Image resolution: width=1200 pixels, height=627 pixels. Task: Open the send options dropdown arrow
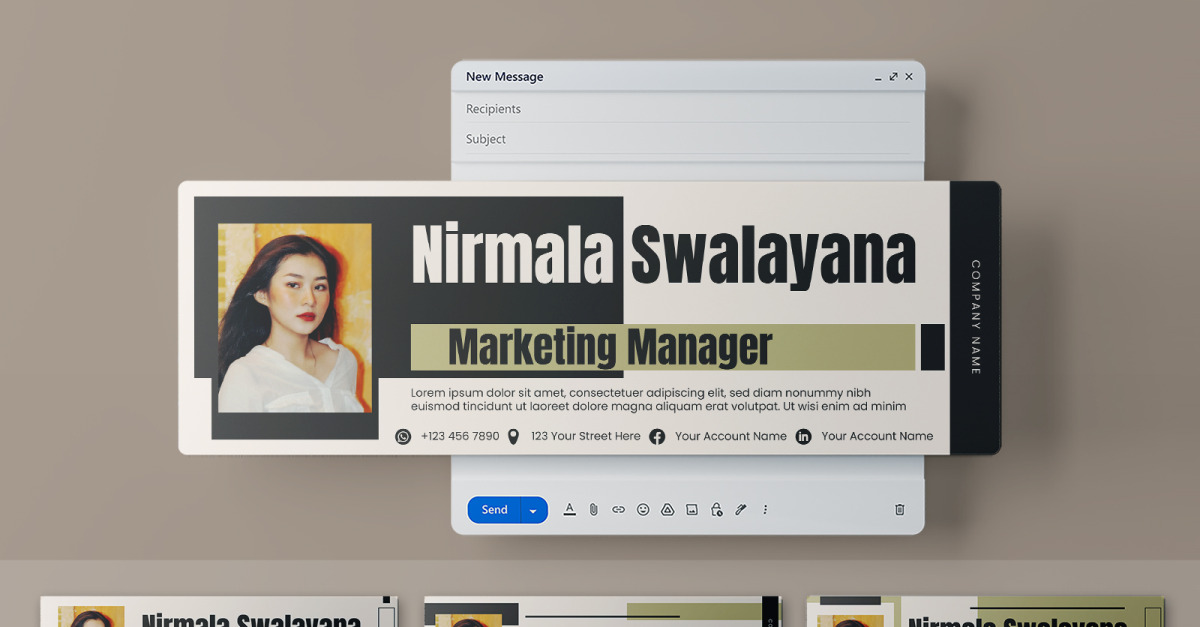click(534, 510)
